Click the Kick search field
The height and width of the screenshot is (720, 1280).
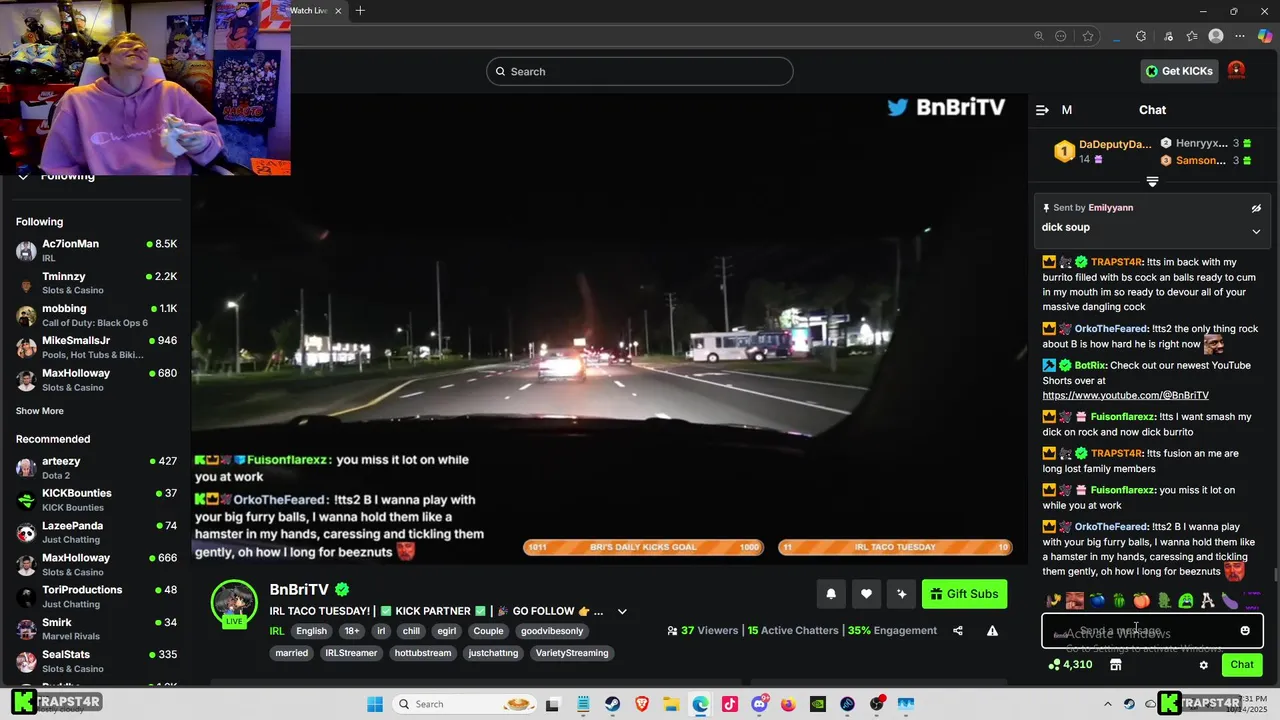pyautogui.click(x=640, y=71)
